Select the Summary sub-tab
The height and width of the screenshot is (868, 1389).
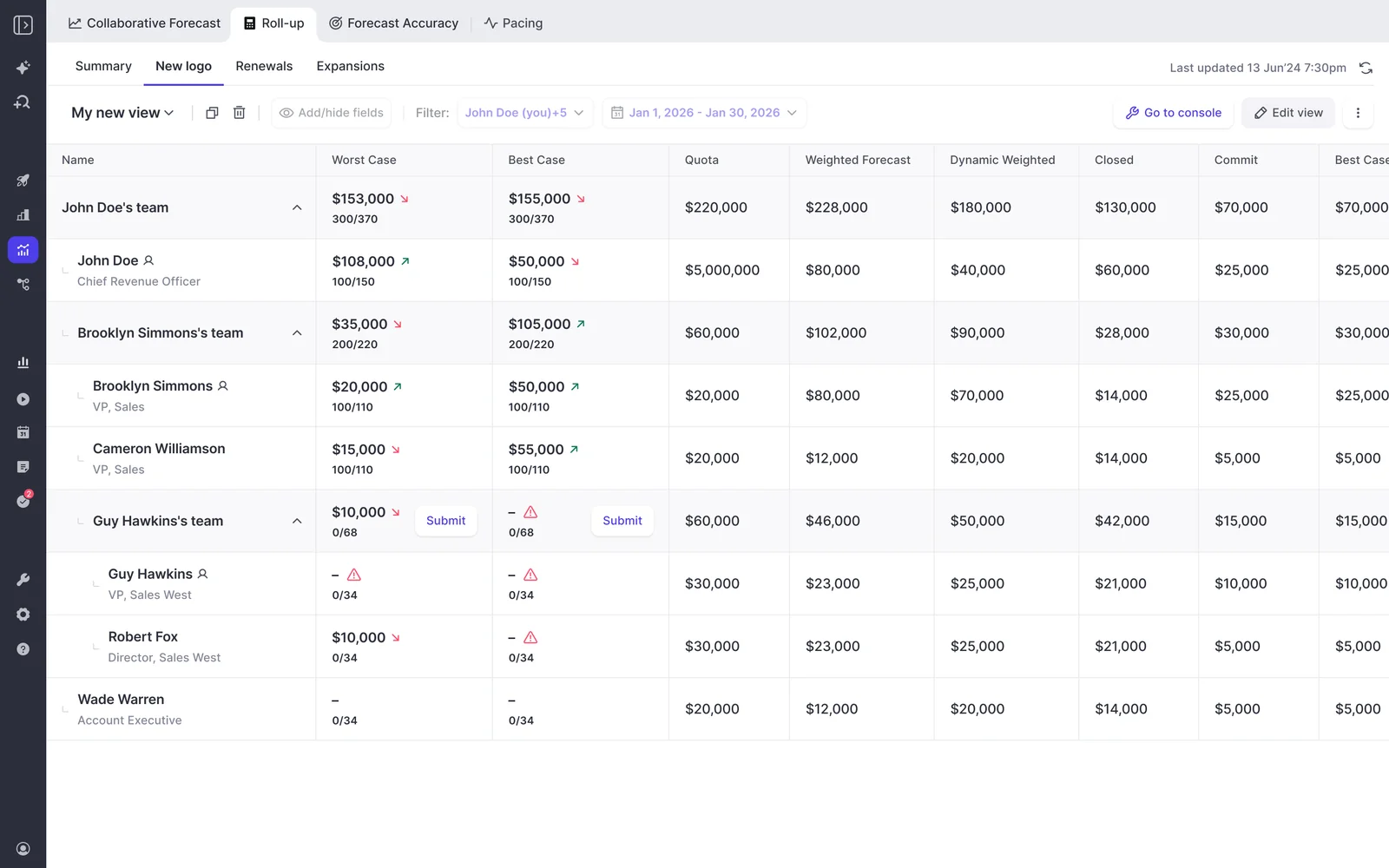(103, 66)
